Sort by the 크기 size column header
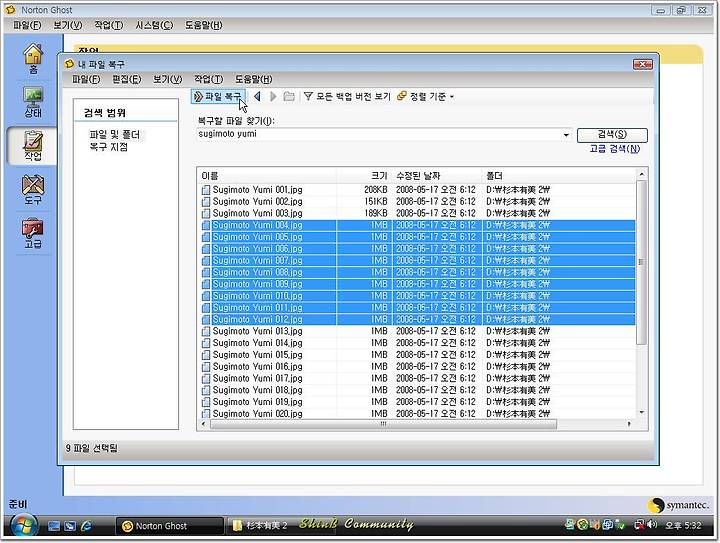This screenshot has width=720, height=543. click(364, 176)
